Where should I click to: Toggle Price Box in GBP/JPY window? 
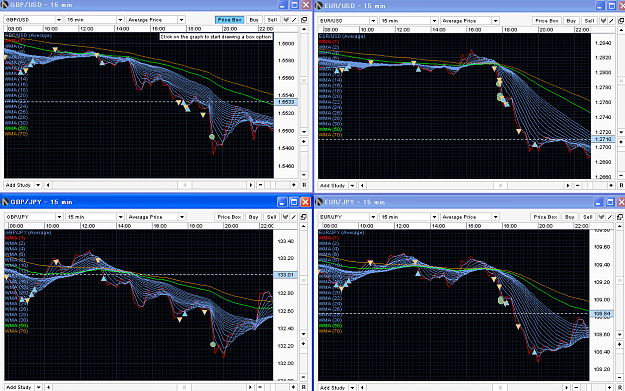click(229, 217)
